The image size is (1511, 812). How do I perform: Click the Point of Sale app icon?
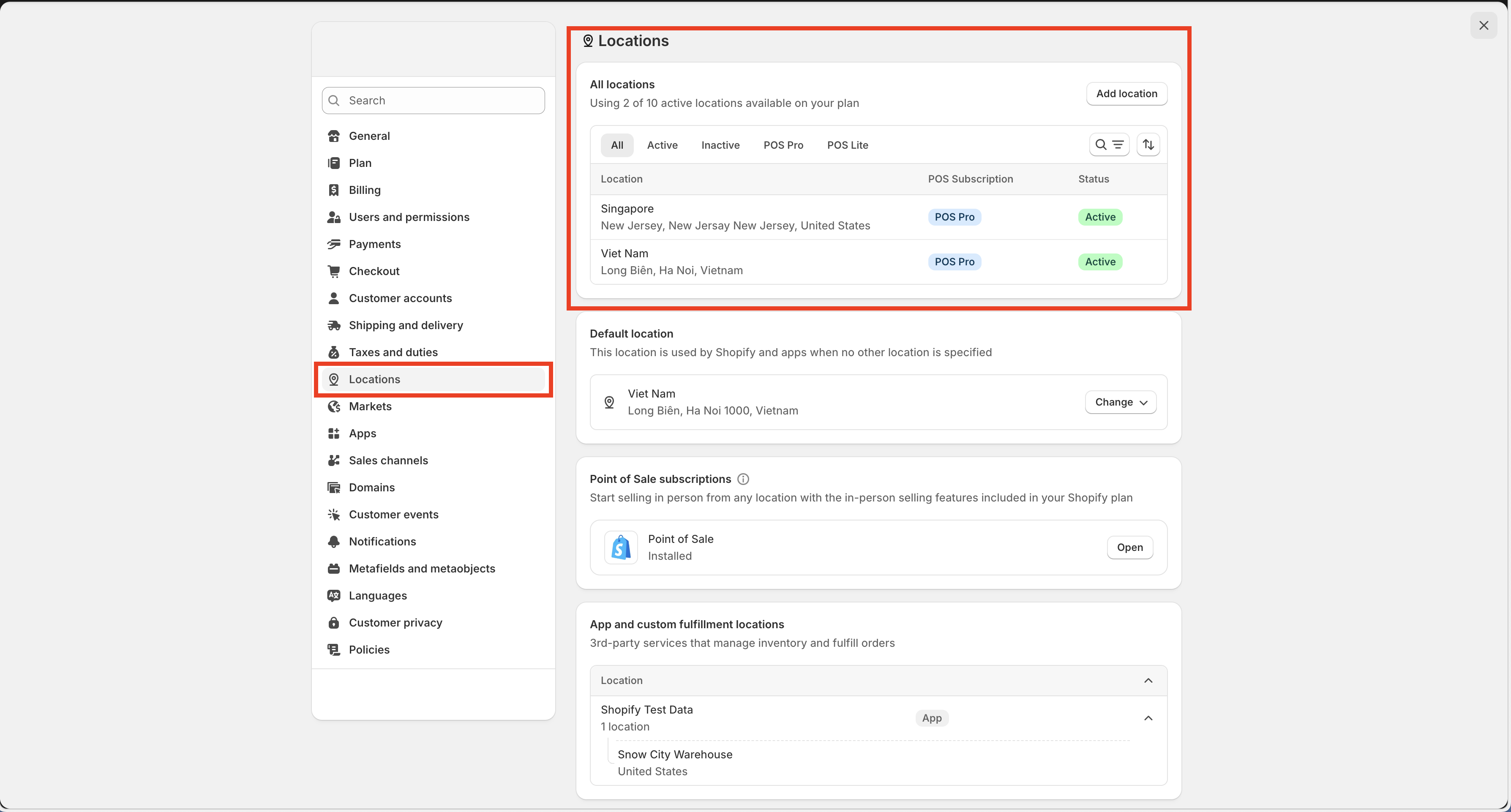tap(621, 548)
